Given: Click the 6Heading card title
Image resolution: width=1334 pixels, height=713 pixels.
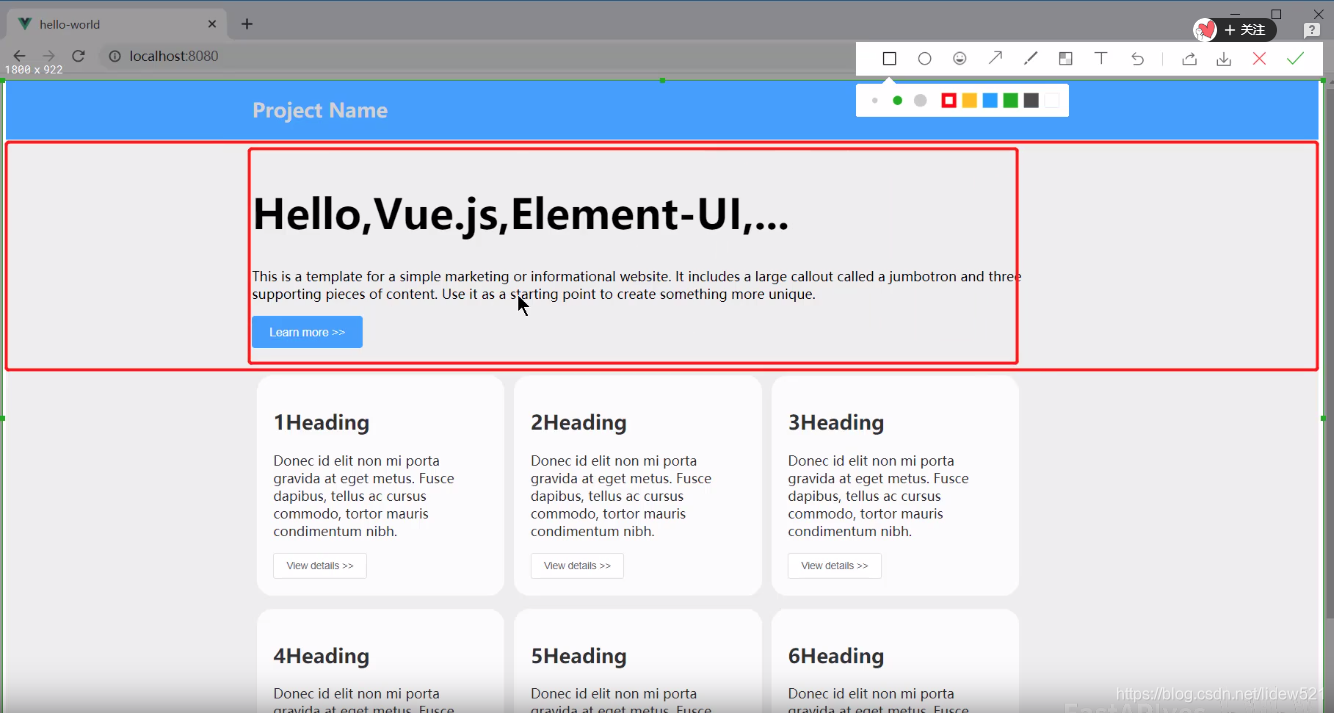Looking at the screenshot, I should 836,656.
